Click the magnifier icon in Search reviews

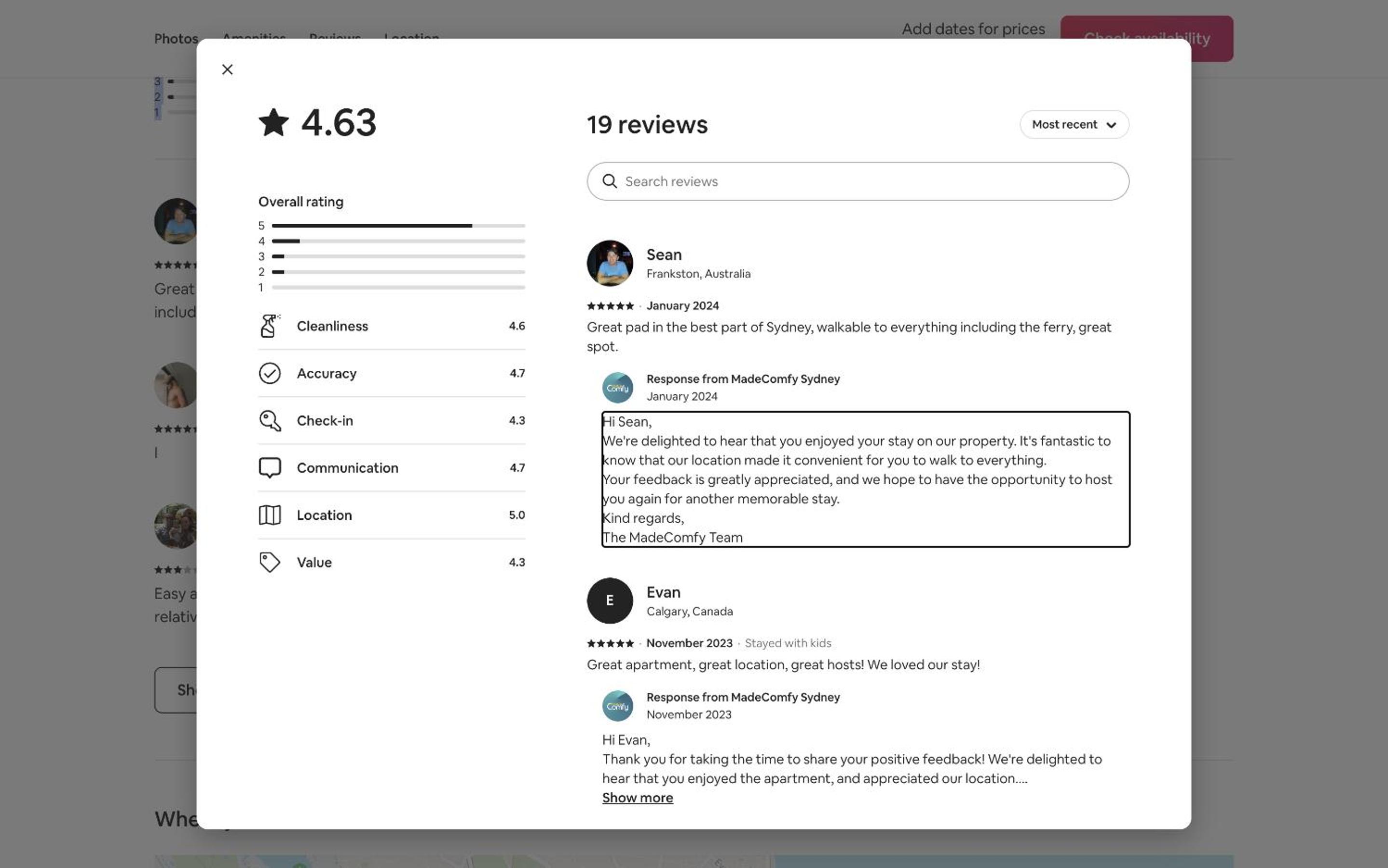pos(610,181)
